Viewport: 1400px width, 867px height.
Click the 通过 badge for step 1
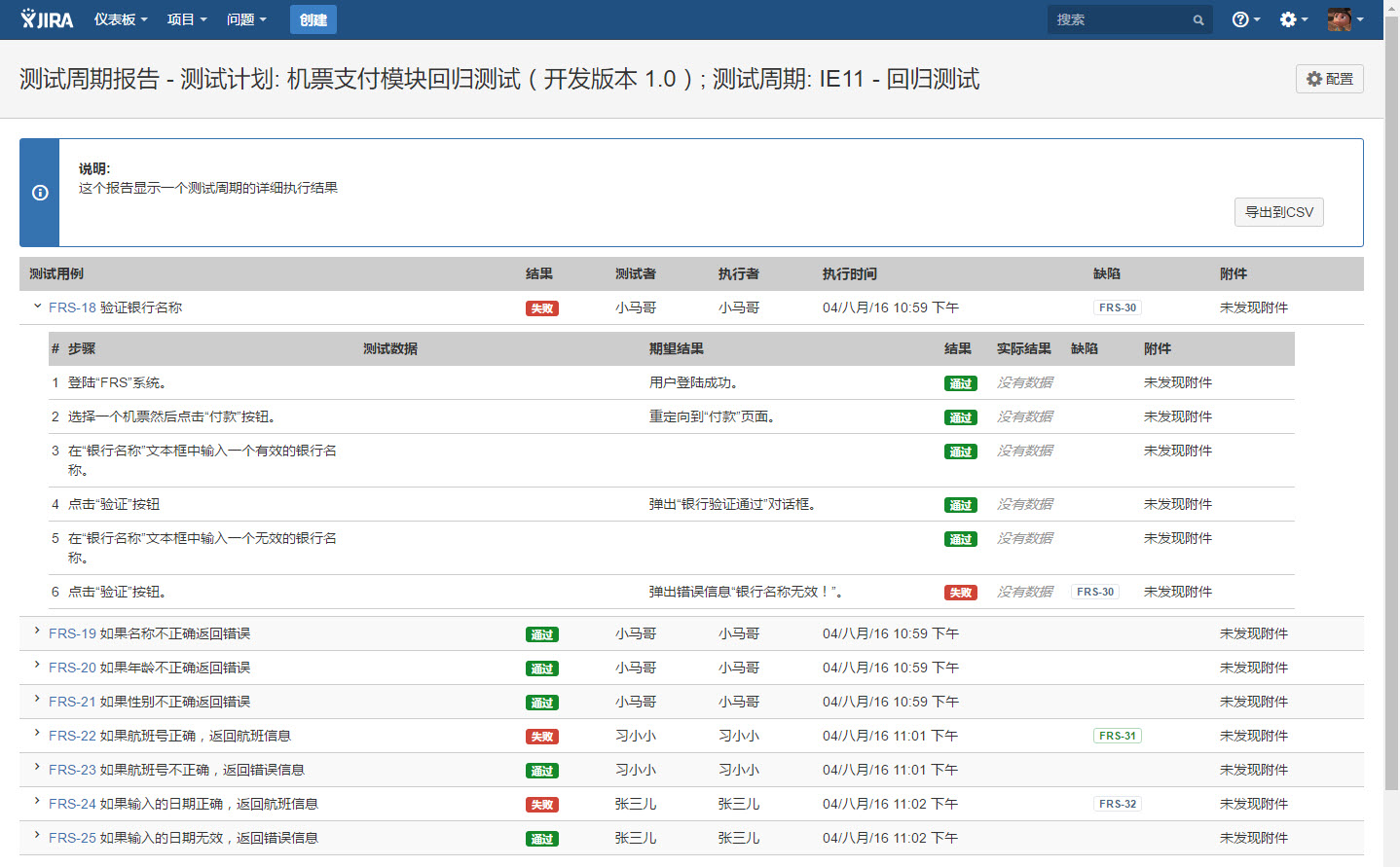961,383
